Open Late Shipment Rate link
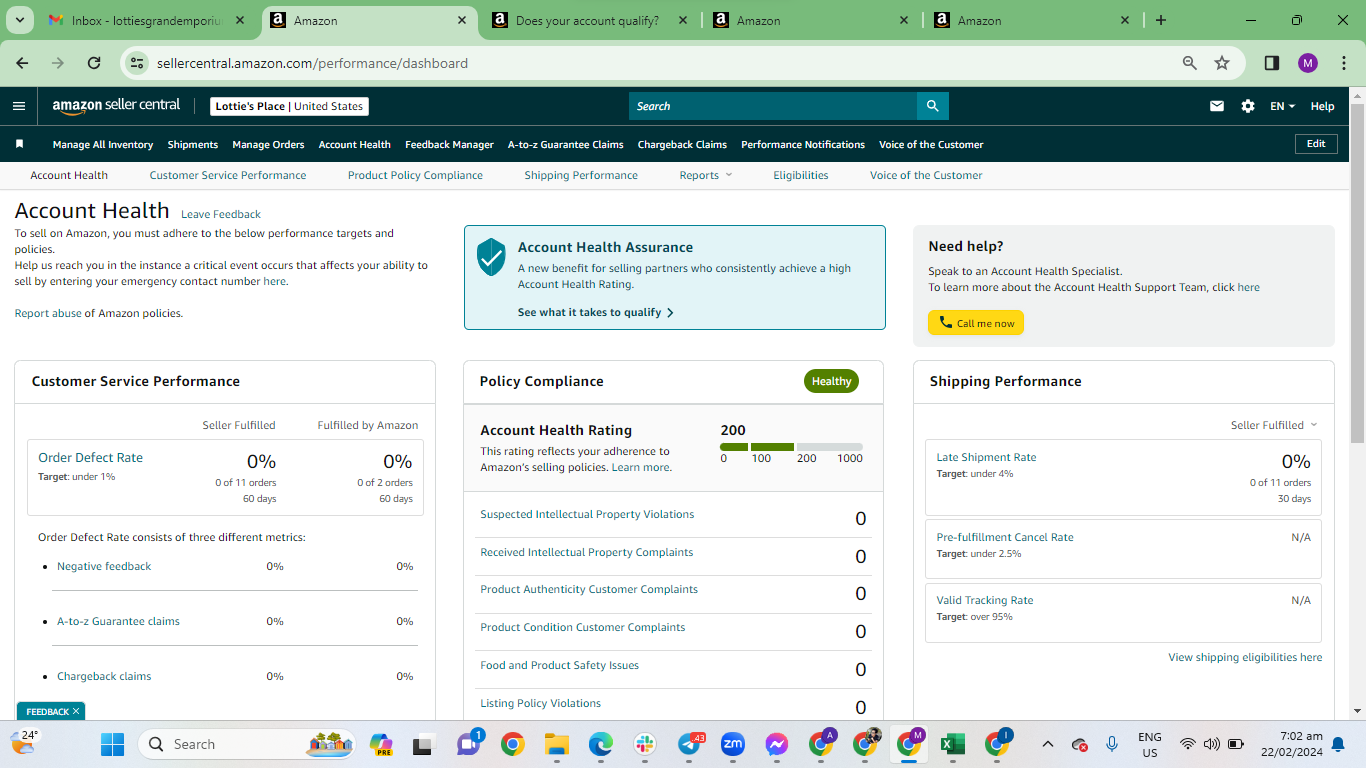 point(986,457)
